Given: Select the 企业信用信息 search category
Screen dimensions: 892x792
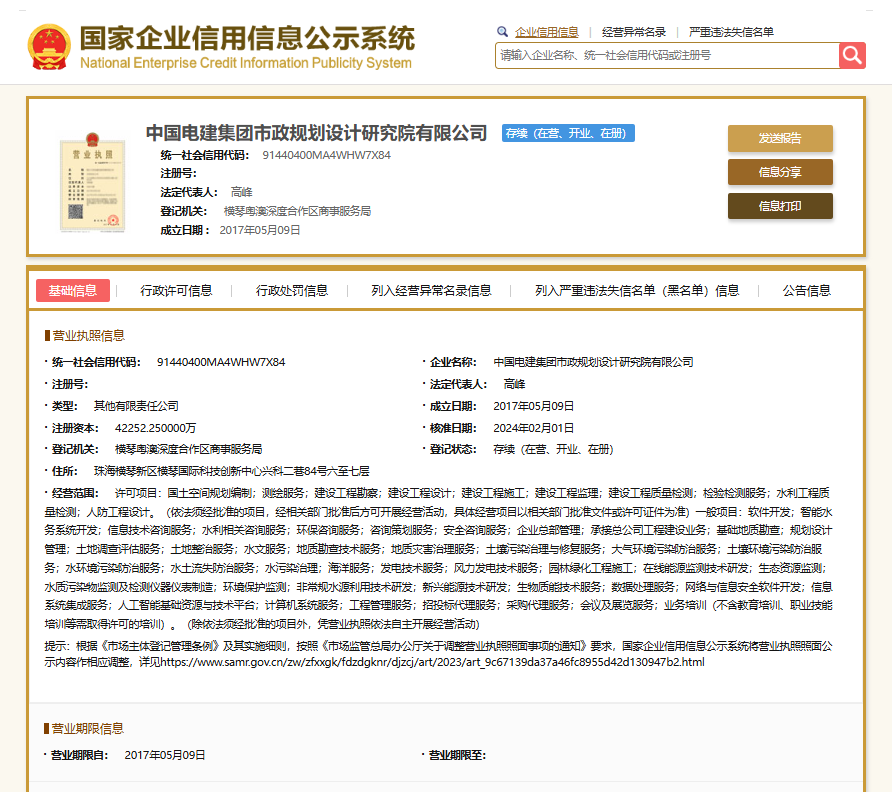Looking at the screenshot, I should 546,33.
